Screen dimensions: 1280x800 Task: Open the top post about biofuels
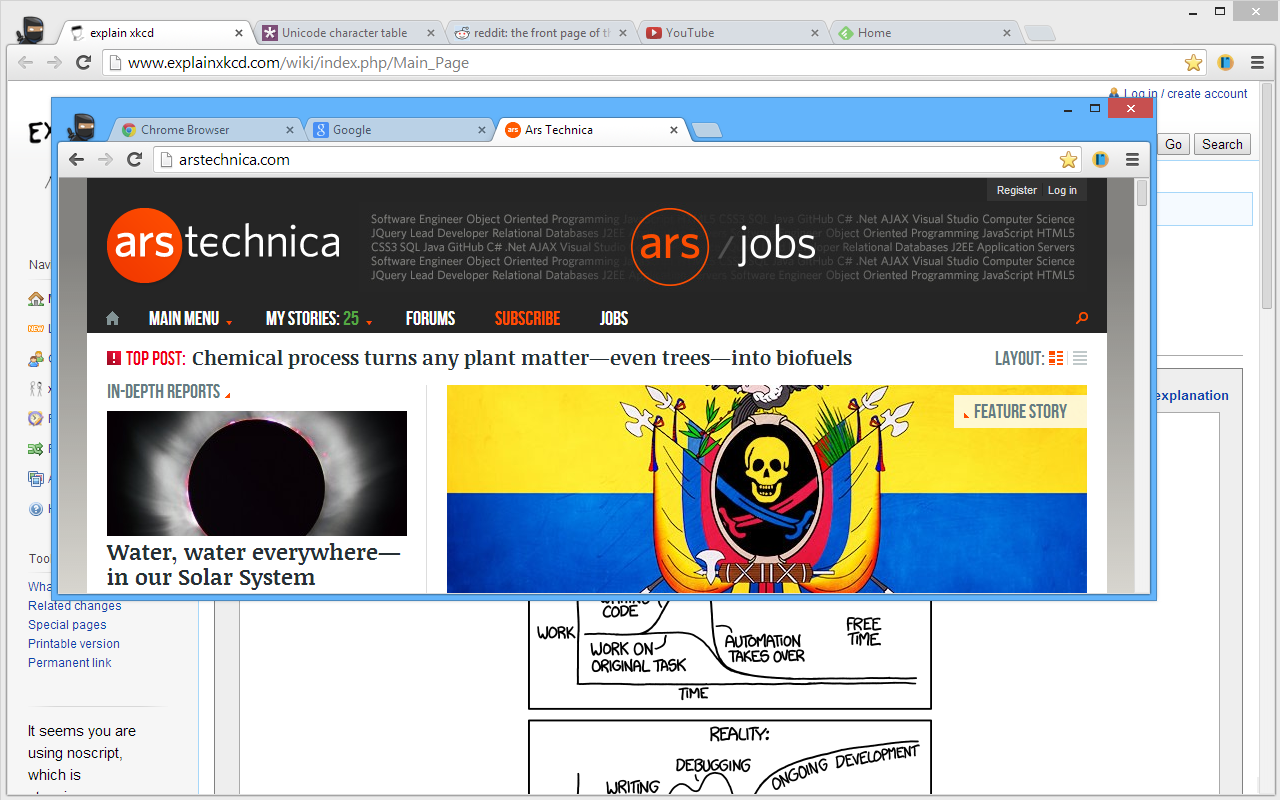pos(522,358)
